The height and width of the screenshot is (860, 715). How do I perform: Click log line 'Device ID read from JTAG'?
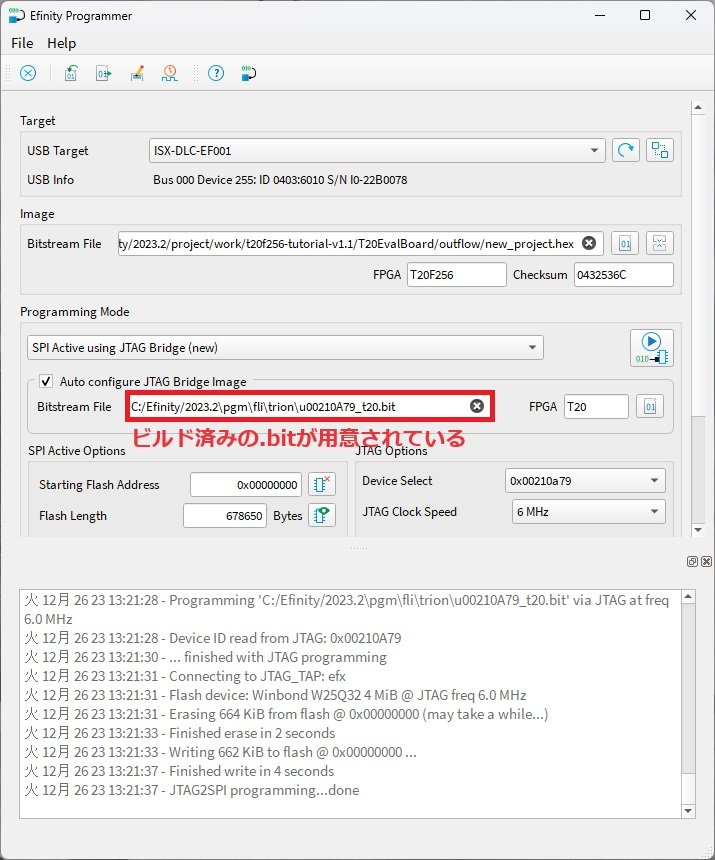(x=213, y=638)
